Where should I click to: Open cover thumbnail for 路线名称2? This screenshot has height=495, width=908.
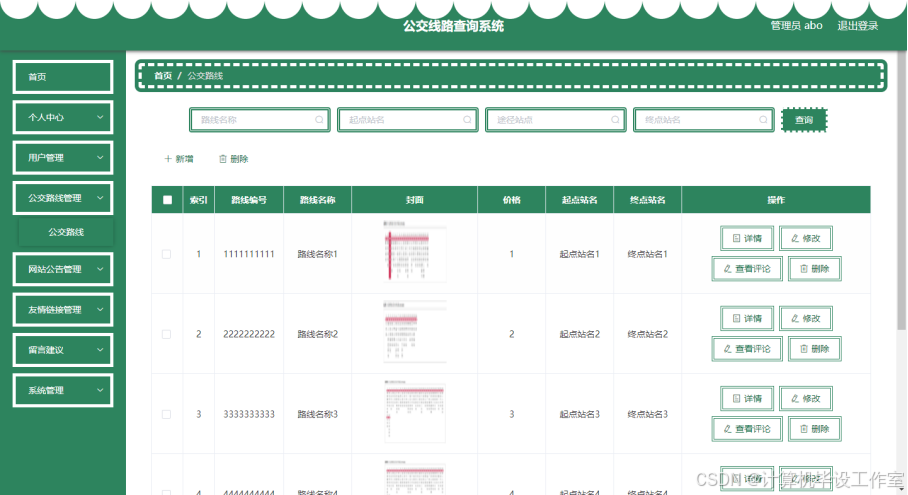pos(414,332)
